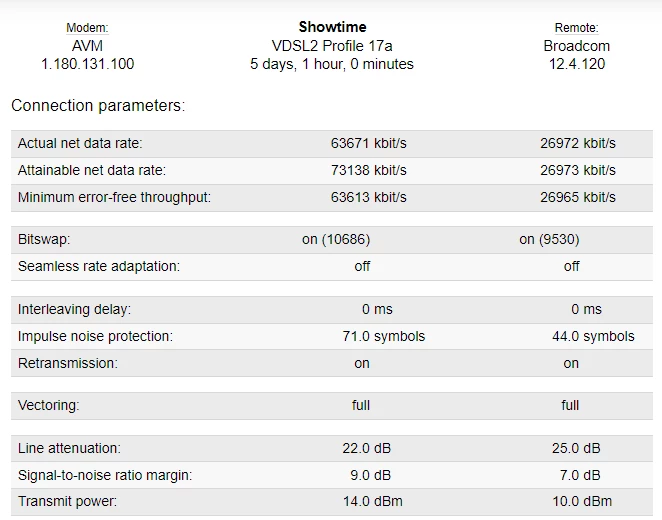Click the 9.0 dB margin value
The image size is (662, 520).
pyautogui.click(x=369, y=475)
